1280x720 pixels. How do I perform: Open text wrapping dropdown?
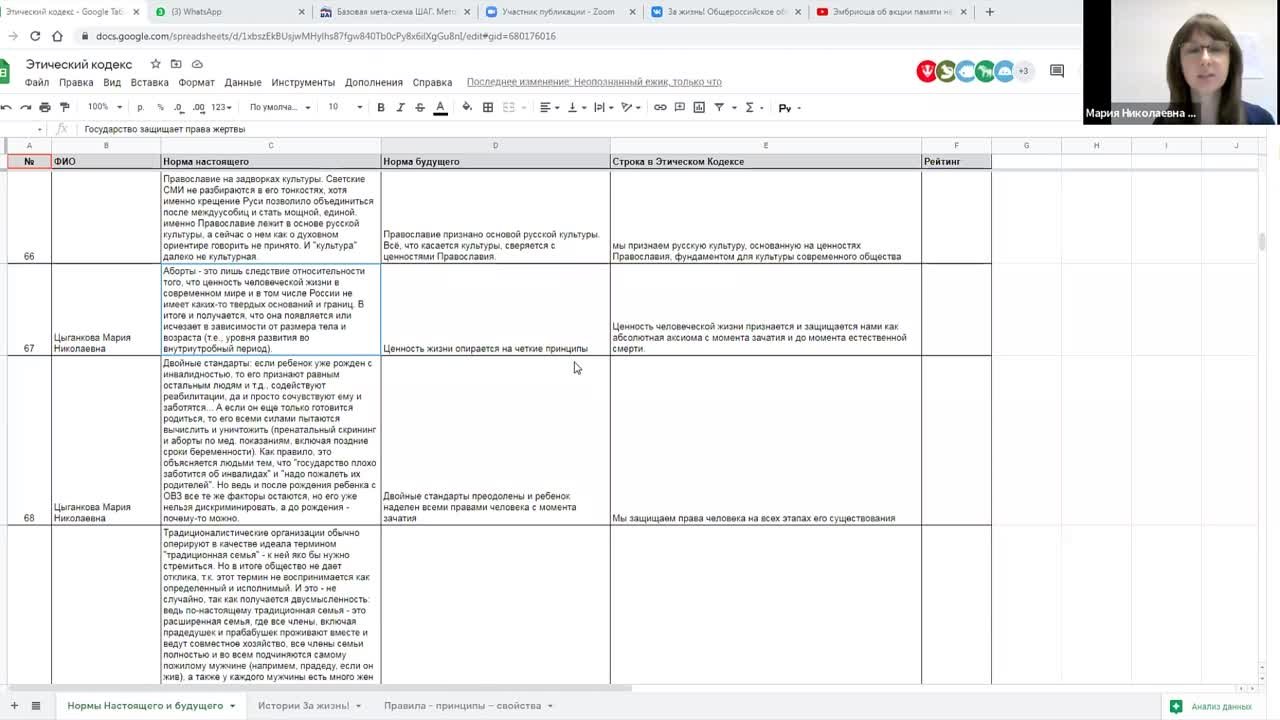click(604, 107)
